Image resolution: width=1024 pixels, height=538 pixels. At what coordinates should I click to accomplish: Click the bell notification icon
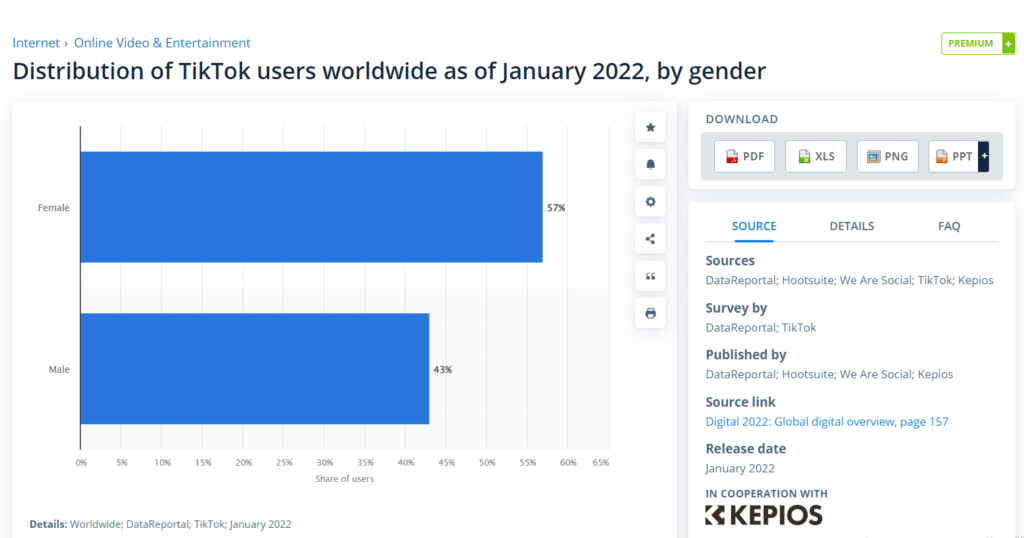pyautogui.click(x=650, y=164)
